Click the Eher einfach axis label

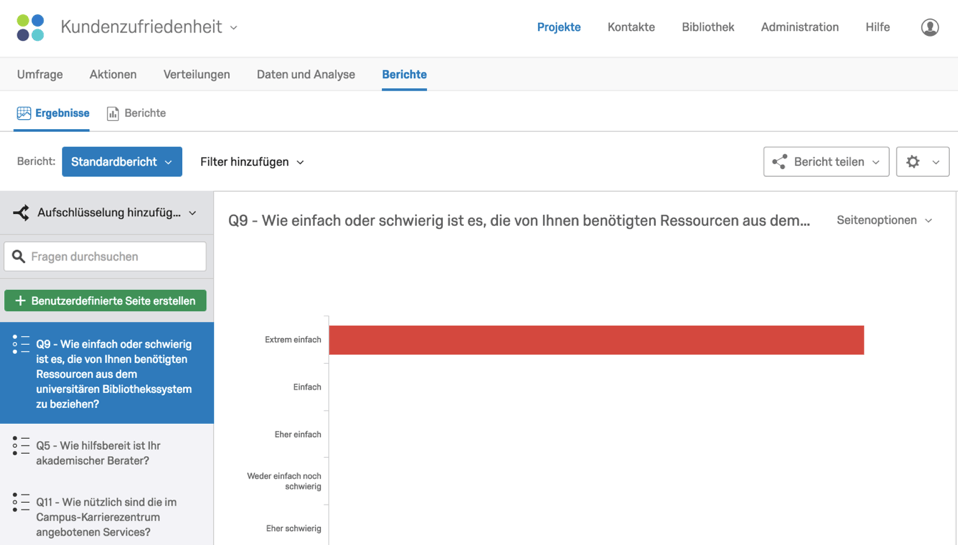(298, 434)
